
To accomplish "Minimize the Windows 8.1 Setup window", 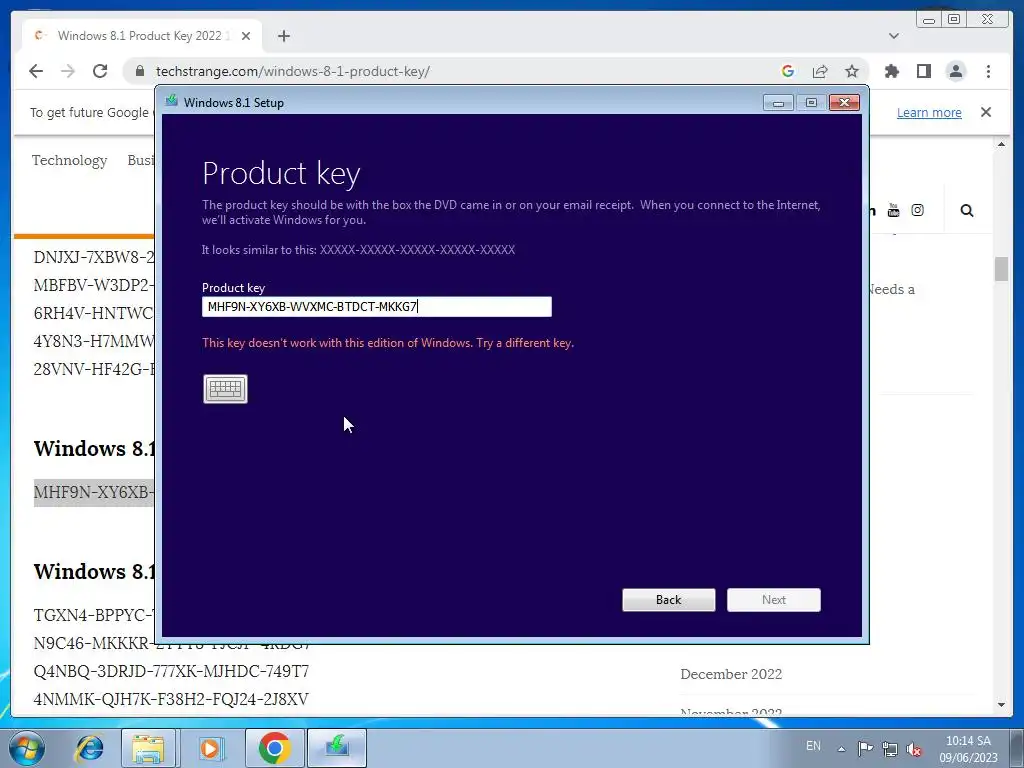I will point(778,103).
